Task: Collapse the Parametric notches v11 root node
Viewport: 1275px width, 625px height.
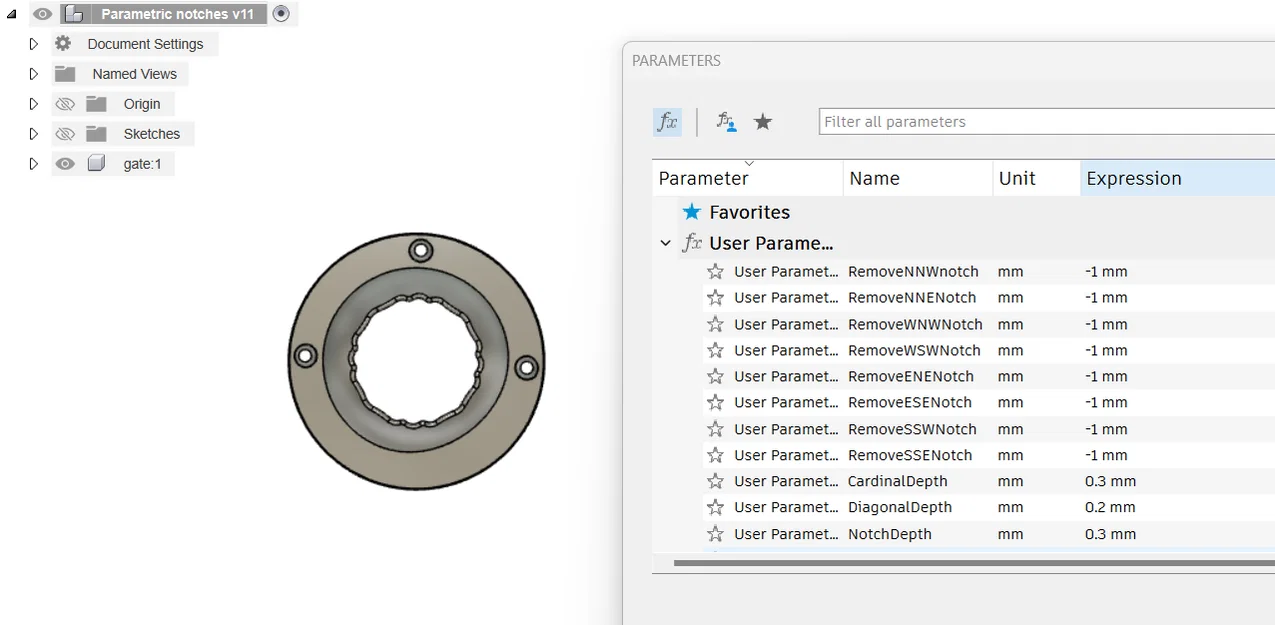Action: click(x=12, y=15)
